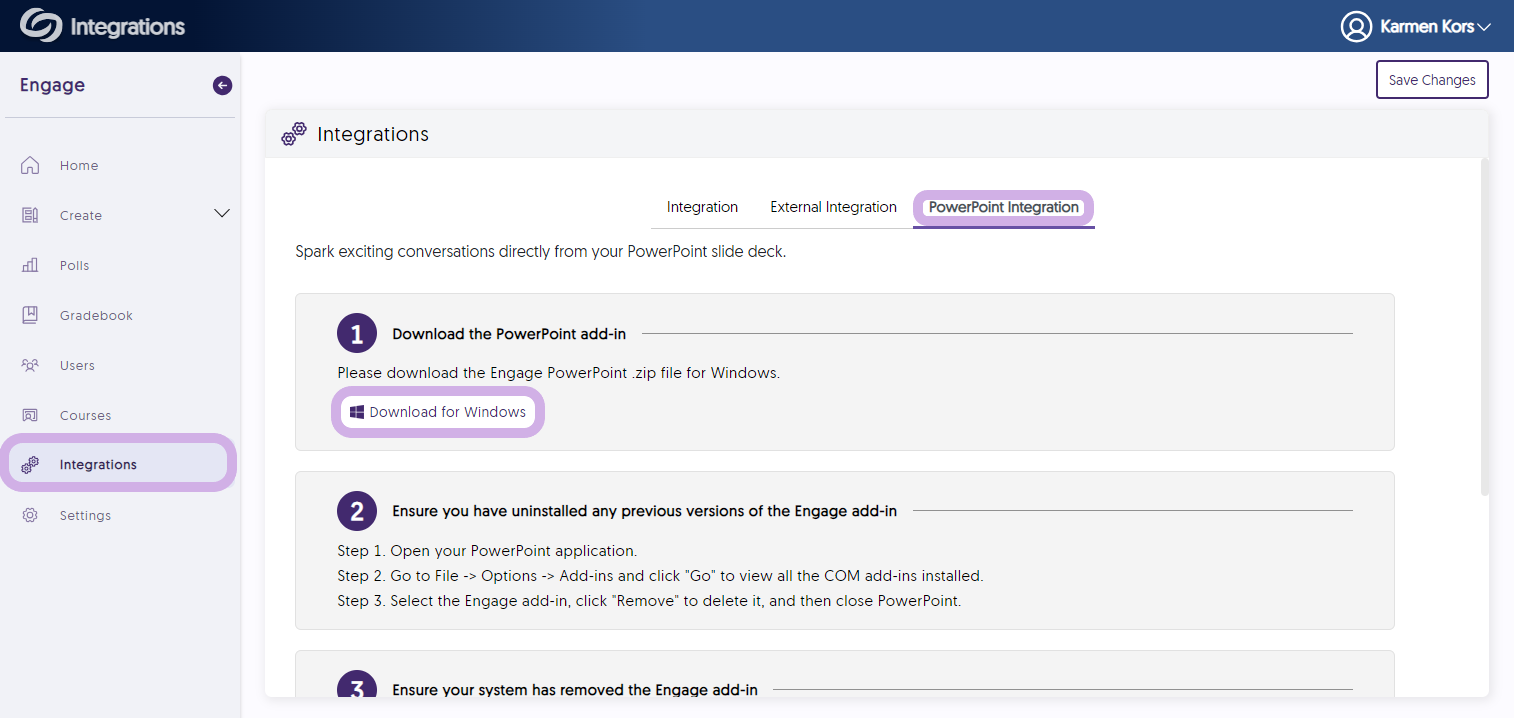Click the "Step 2. Go to File" instruction
The height and width of the screenshot is (718, 1514).
coord(660,576)
